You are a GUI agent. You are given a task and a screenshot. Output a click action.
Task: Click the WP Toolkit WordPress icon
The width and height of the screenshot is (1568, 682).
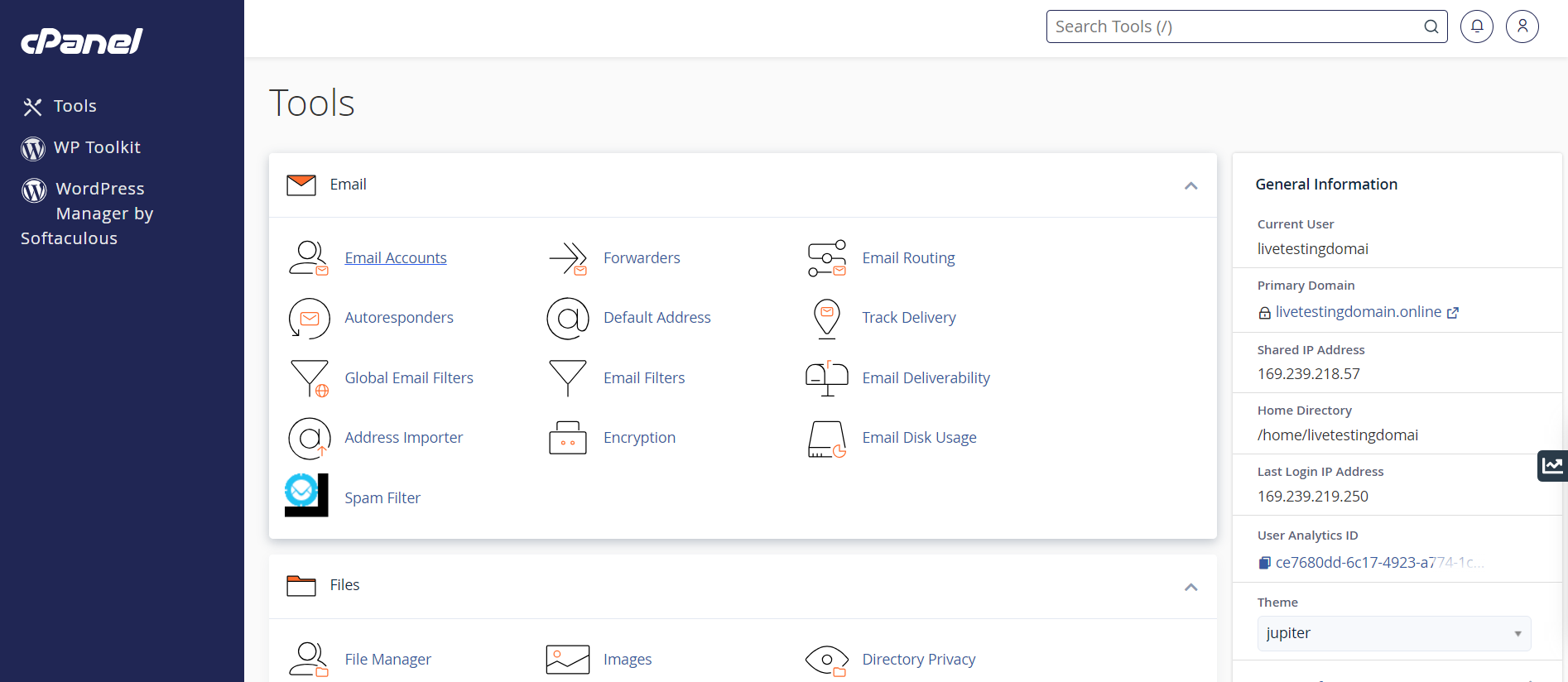coord(33,148)
